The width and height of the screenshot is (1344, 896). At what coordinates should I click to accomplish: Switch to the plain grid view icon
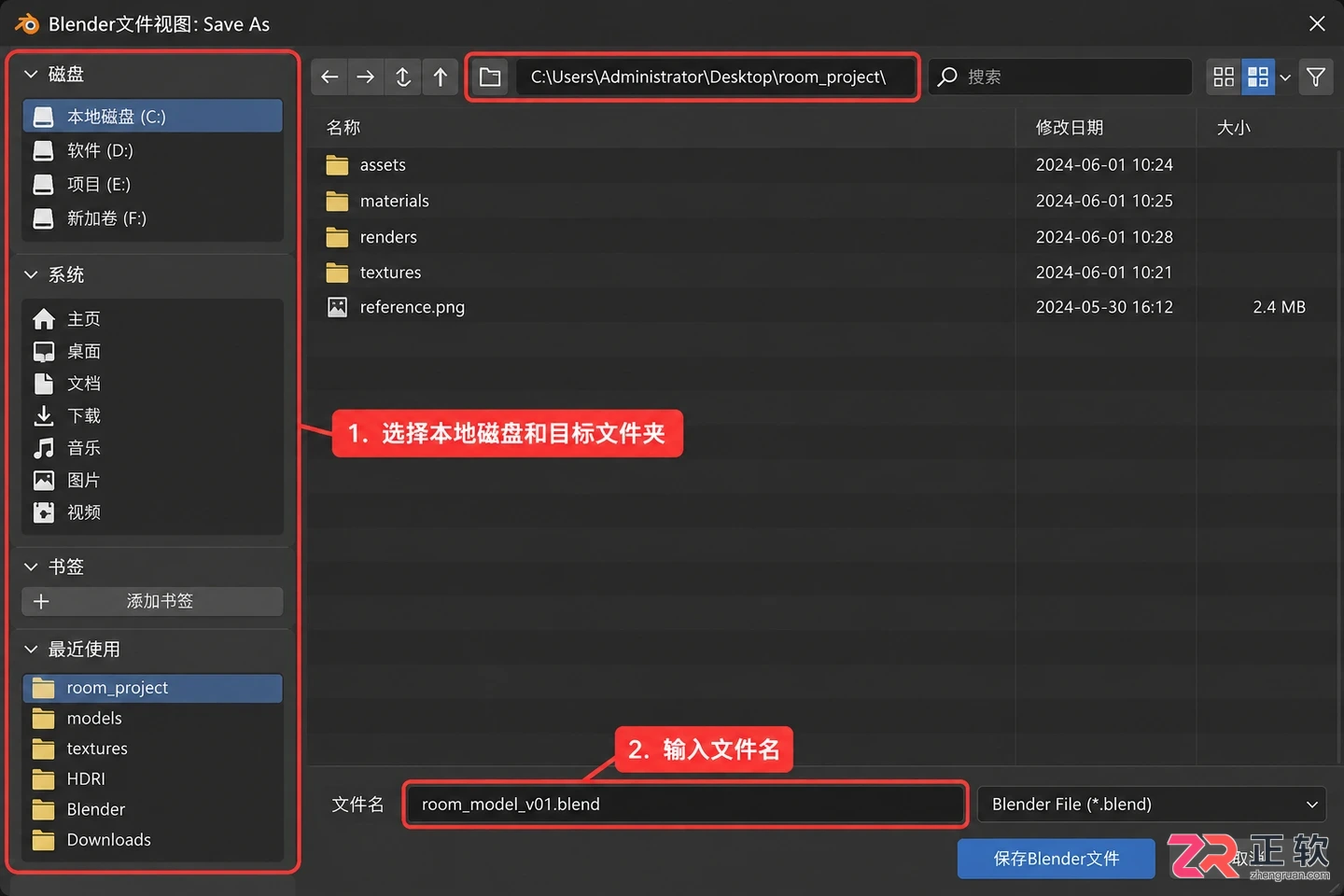[1224, 77]
